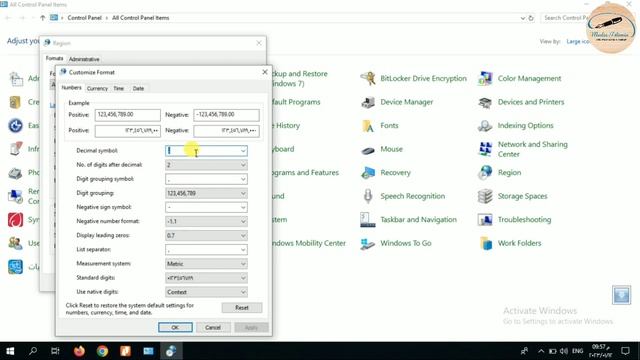Launch Chrome from the taskbar
This screenshot has width=640, height=360.
(x=102, y=351)
